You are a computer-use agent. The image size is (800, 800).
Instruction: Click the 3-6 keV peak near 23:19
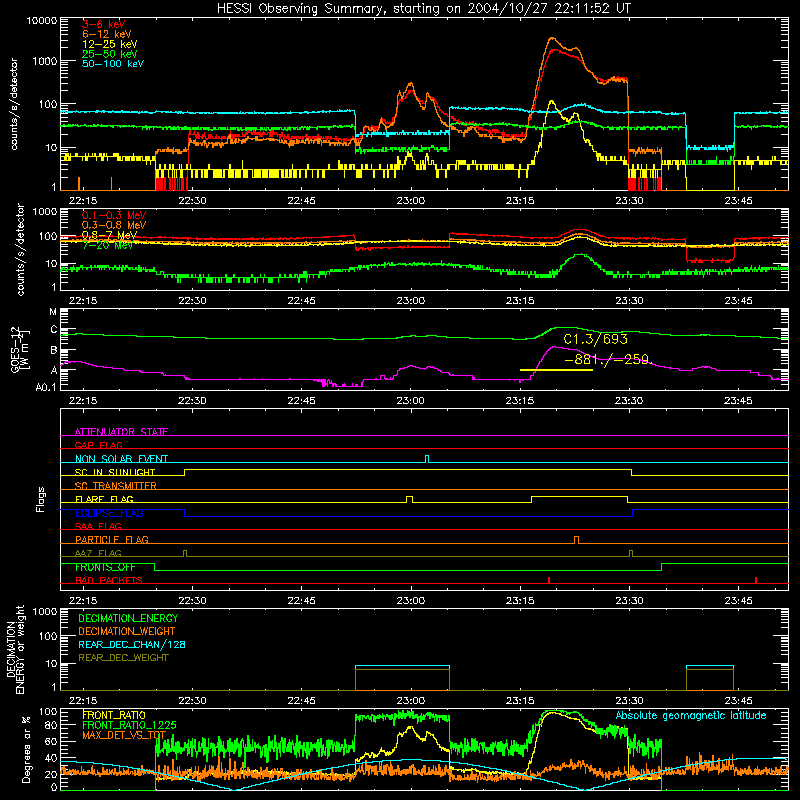point(553,50)
